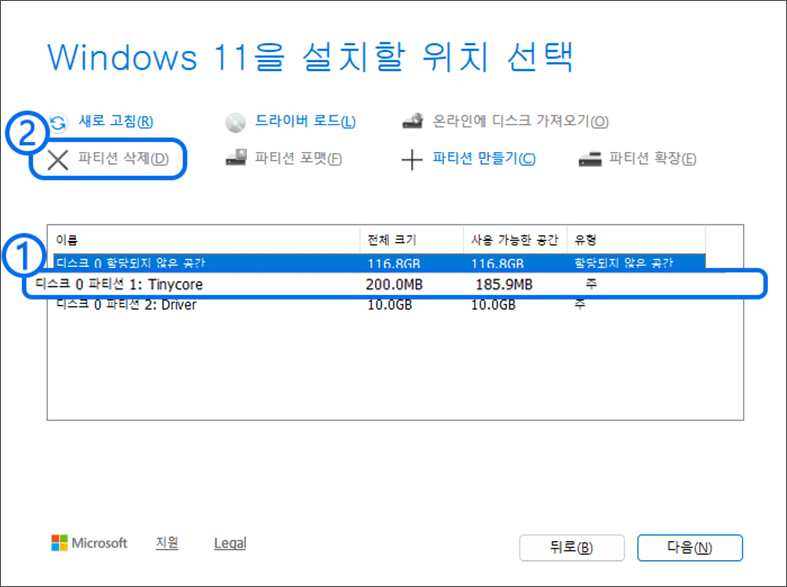The image size is (787, 587).
Task: Click the Load driver disc icon
Action: (235, 122)
